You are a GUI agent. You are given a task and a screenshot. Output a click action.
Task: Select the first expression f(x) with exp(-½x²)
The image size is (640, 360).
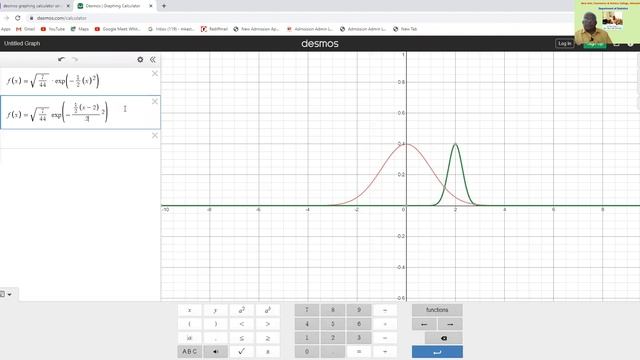80,81
